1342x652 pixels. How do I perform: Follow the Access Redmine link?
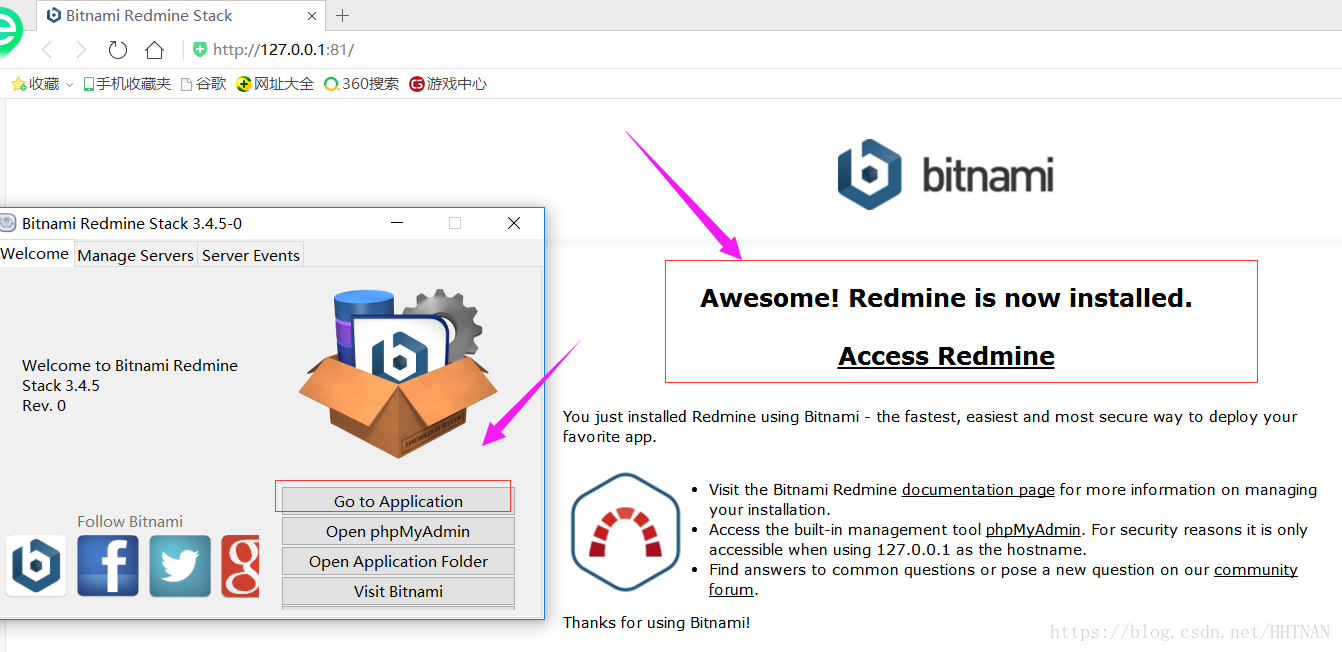point(946,356)
